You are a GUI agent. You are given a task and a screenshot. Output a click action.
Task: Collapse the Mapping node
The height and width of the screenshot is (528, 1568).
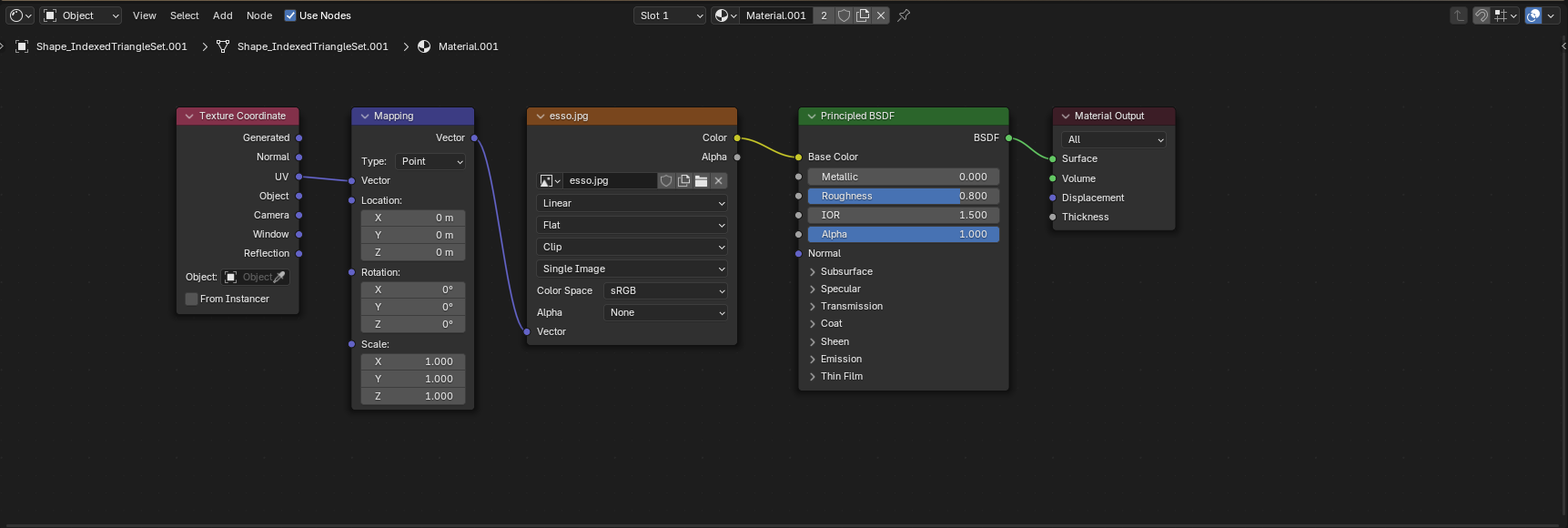(x=365, y=117)
